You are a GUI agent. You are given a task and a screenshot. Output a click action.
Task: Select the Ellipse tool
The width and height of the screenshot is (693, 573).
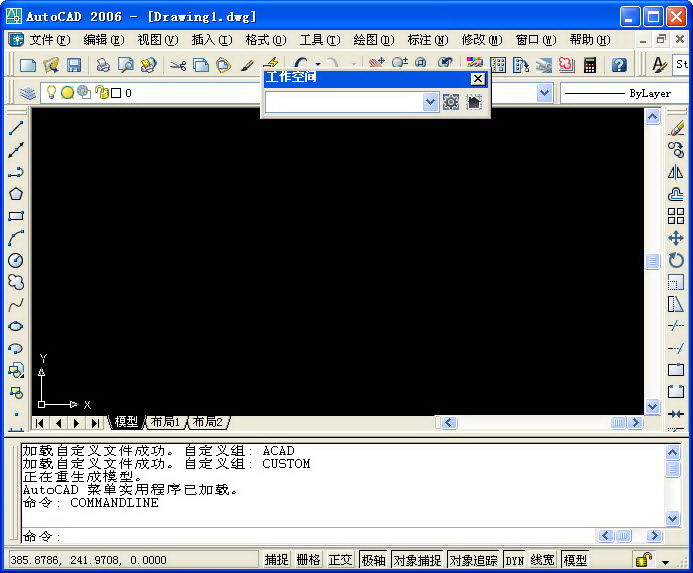point(16,326)
